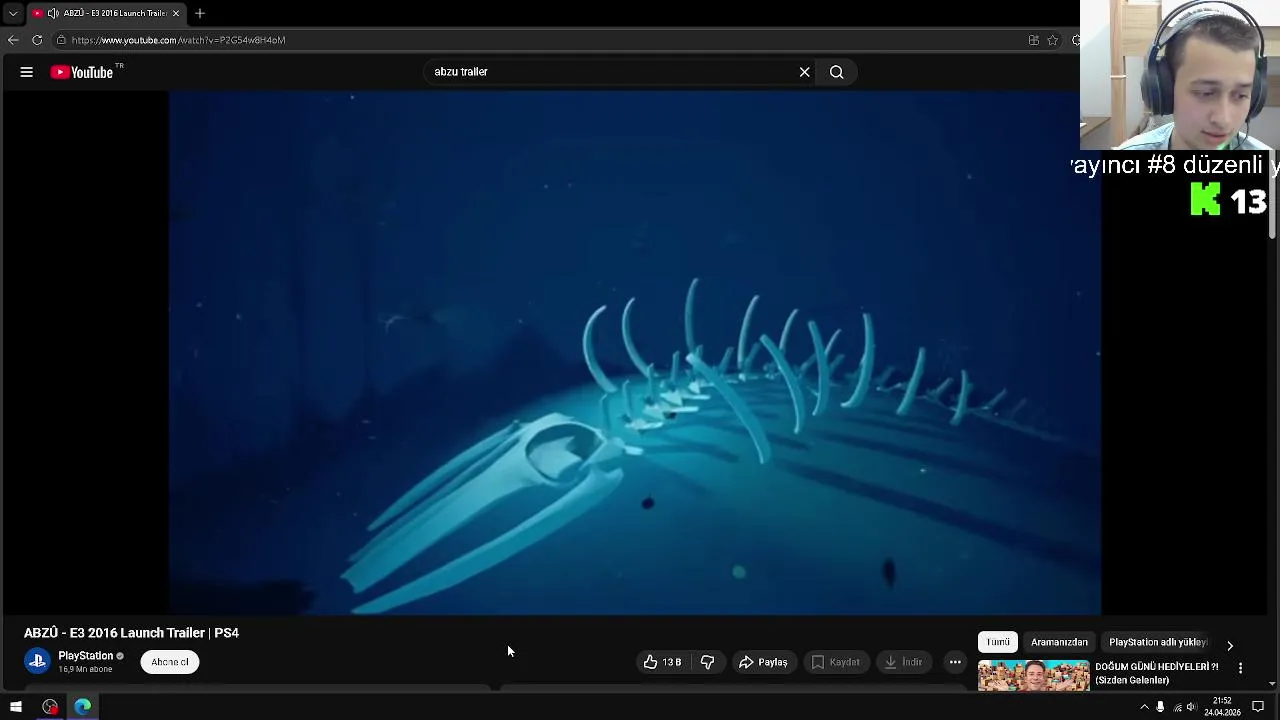Like the video with thumbs up
This screenshot has width=1280, height=720.
[651, 662]
